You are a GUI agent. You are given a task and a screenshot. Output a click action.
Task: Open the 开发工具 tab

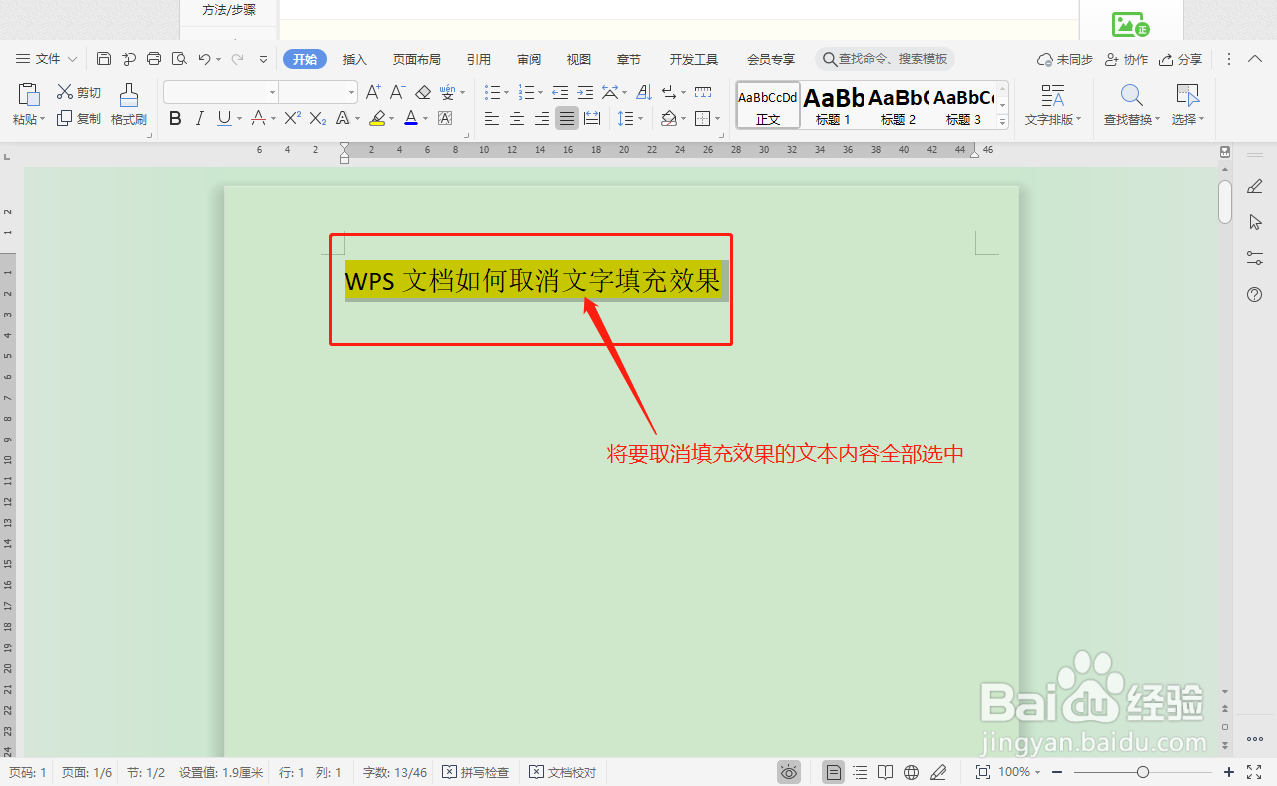point(694,59)
